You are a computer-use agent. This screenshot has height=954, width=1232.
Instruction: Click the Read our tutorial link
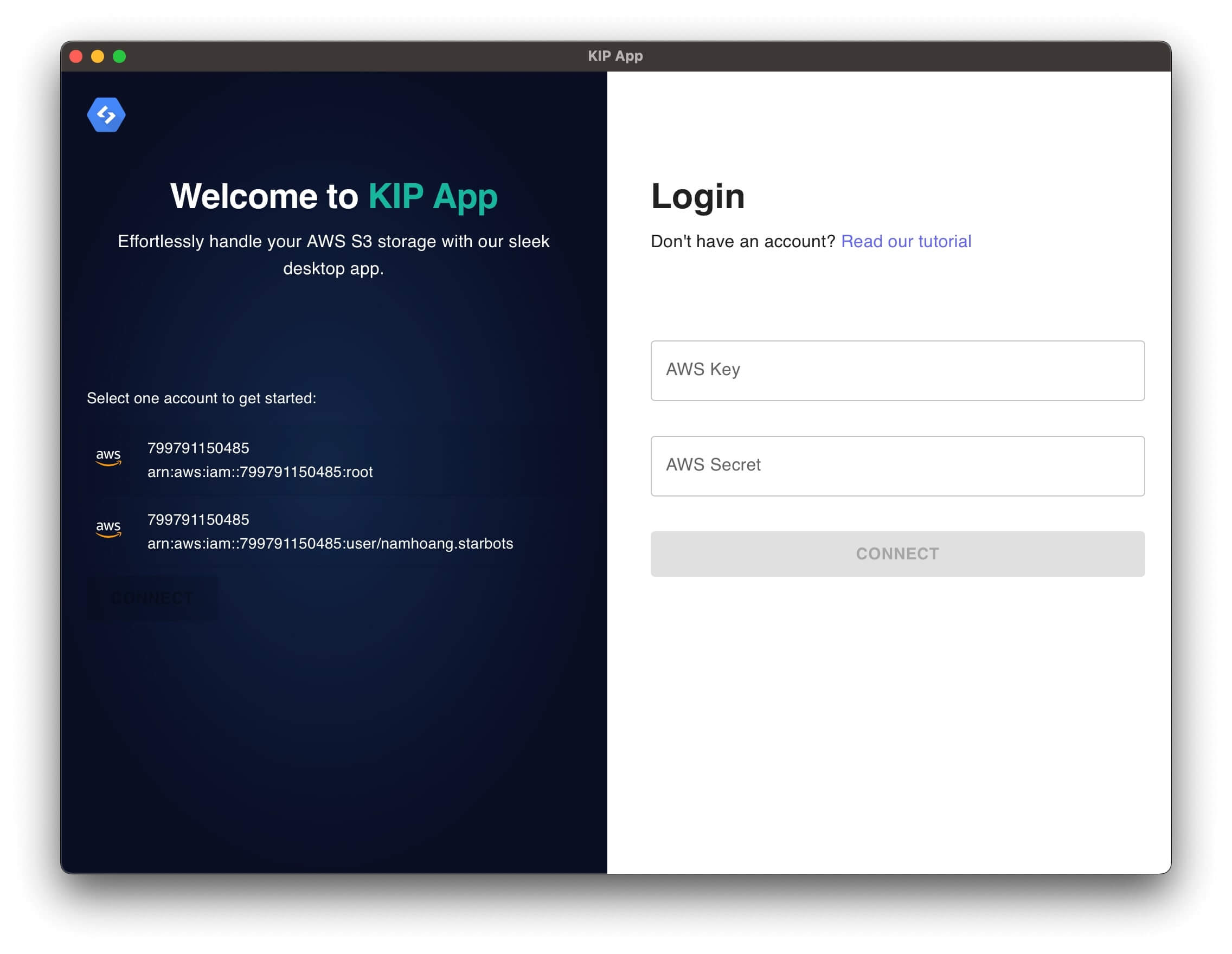point(906,240)
